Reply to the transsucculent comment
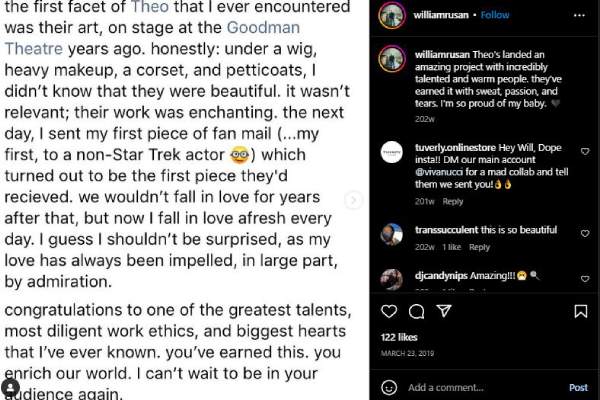Viewport: 600px width, 400px height. pos(479,247)
